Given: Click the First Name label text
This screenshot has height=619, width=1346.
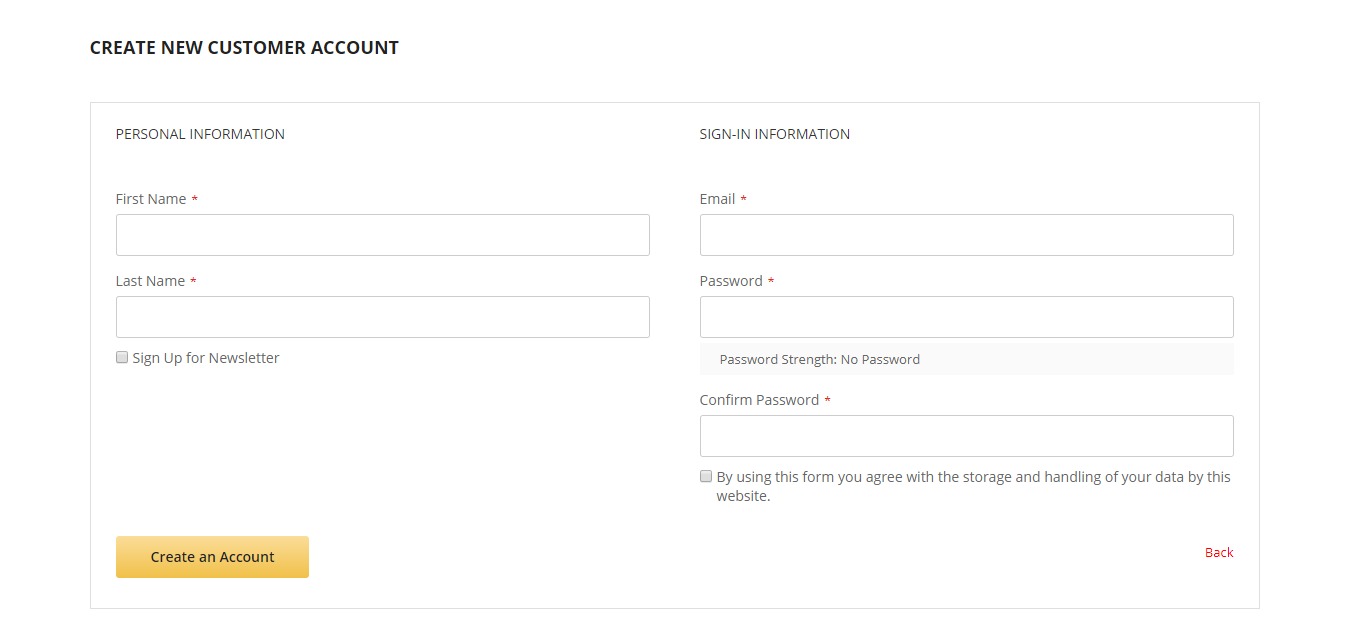Looking at the screenshot, I should coord(151,199).
